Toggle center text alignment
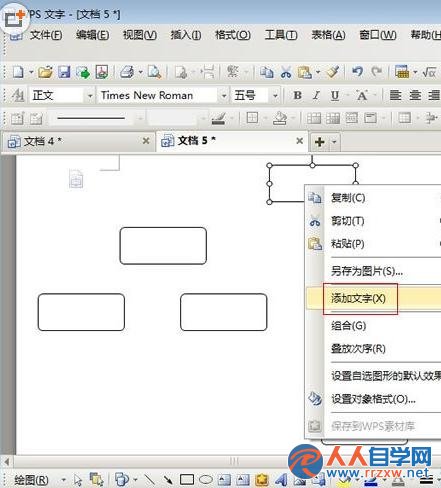This screenshot has height=488, width=441. pos(415,95)
